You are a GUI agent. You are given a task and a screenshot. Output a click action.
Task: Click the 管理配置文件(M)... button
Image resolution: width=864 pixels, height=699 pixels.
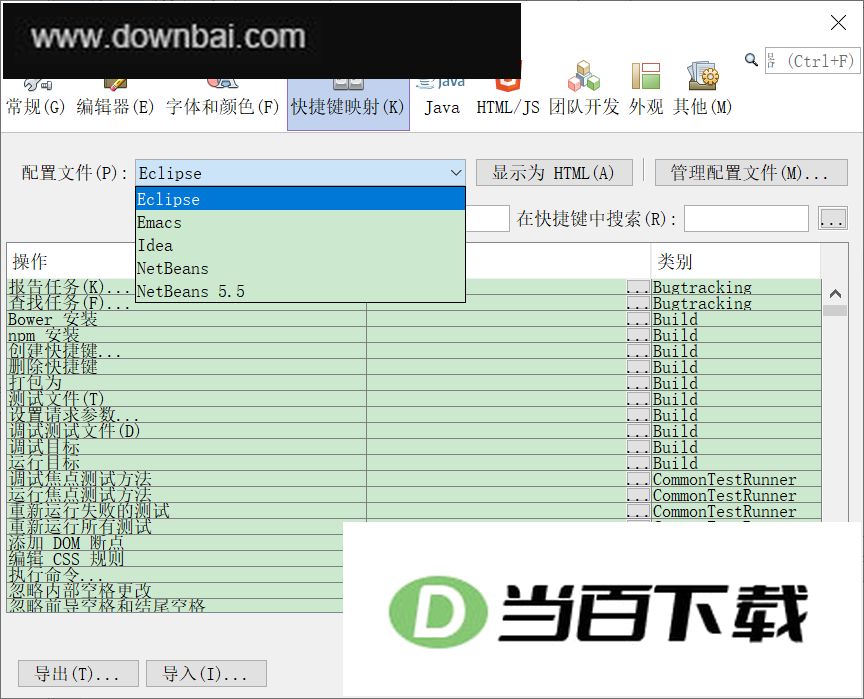(x=751, y=173)
